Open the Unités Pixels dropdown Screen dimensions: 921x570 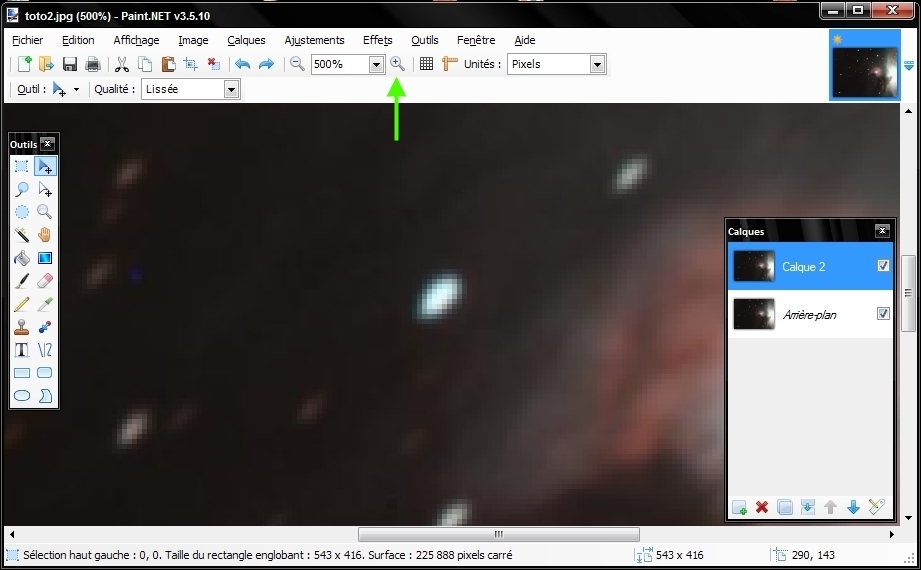(597, 65)
